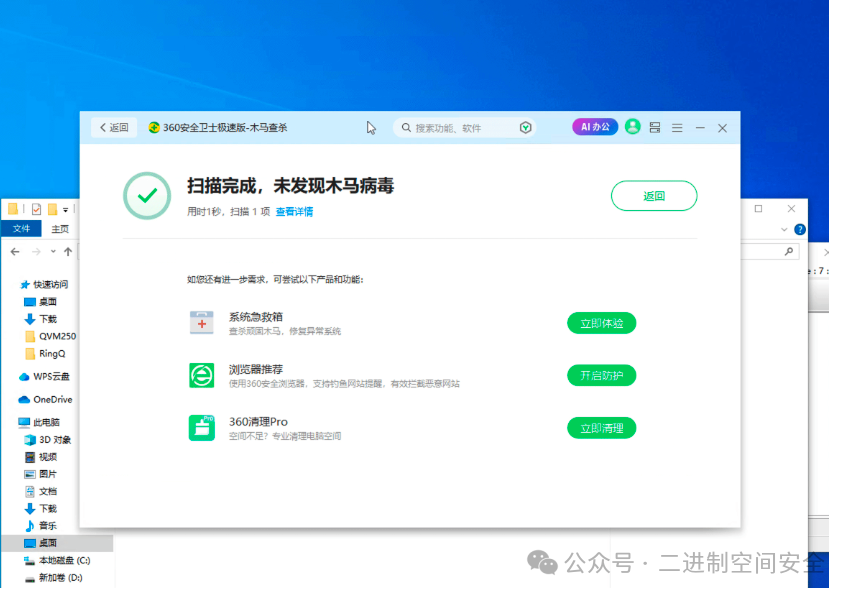Viewport: 852px width, 597px height.
Task: Close the 360 scan window
Action: (x=722, y=128)
